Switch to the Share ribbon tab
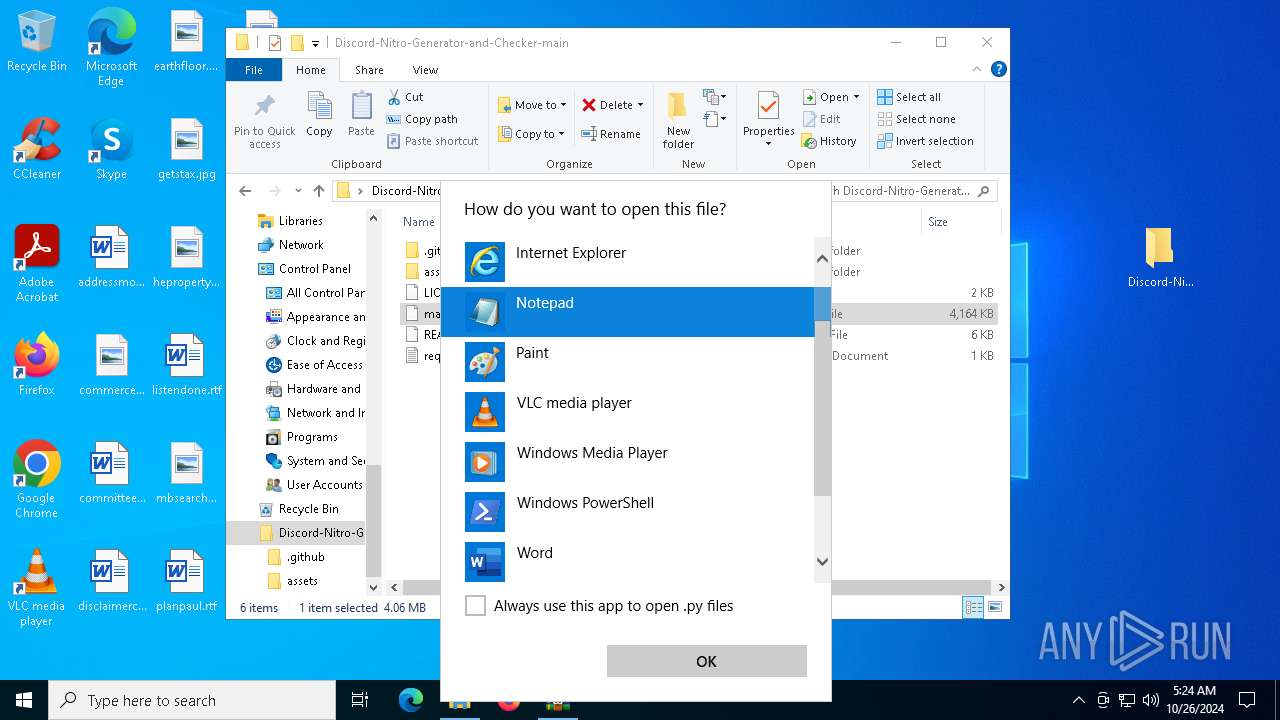The image size is (1280, 720). [369, 70]
